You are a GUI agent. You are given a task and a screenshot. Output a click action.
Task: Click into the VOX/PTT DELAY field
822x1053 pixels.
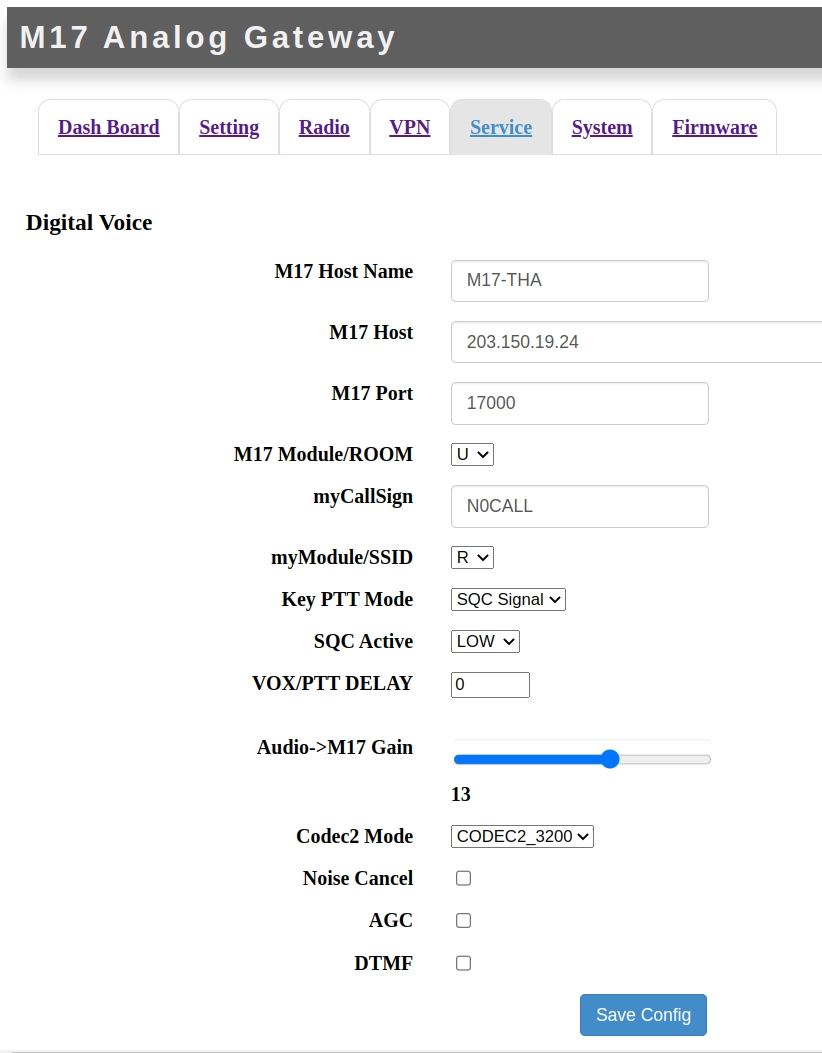490,685
